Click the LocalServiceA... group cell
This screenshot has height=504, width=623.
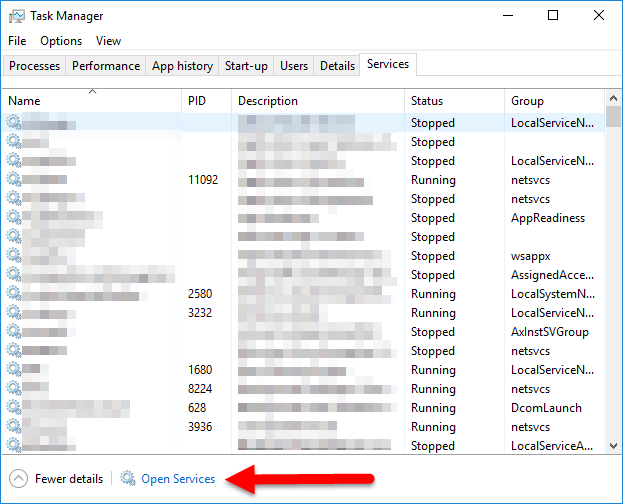[x=552, y=446]
